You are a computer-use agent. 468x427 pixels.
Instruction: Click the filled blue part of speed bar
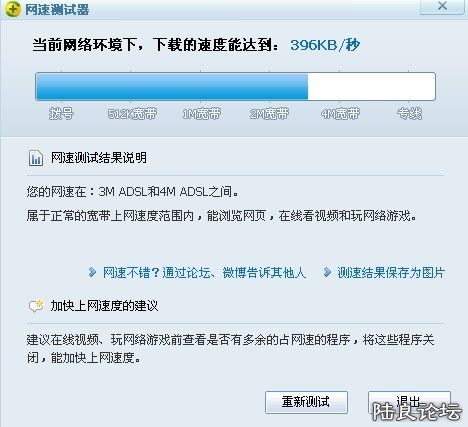click(x=172, y=86)
